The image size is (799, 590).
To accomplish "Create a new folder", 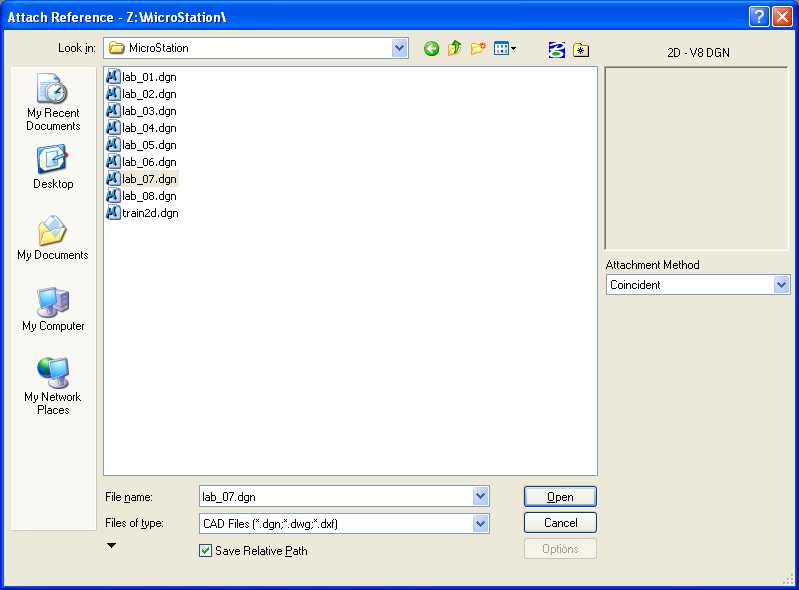I will click(478, 48).
